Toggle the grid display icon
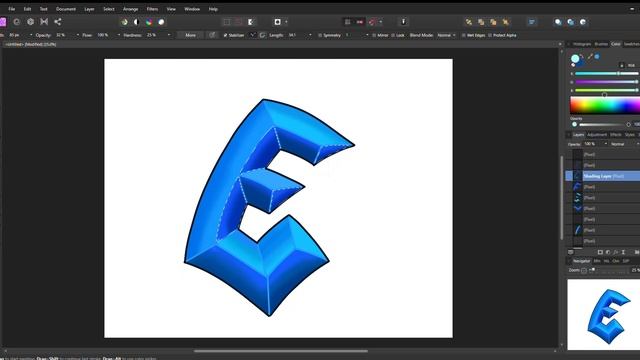640x360 pixels. point(347,22)
